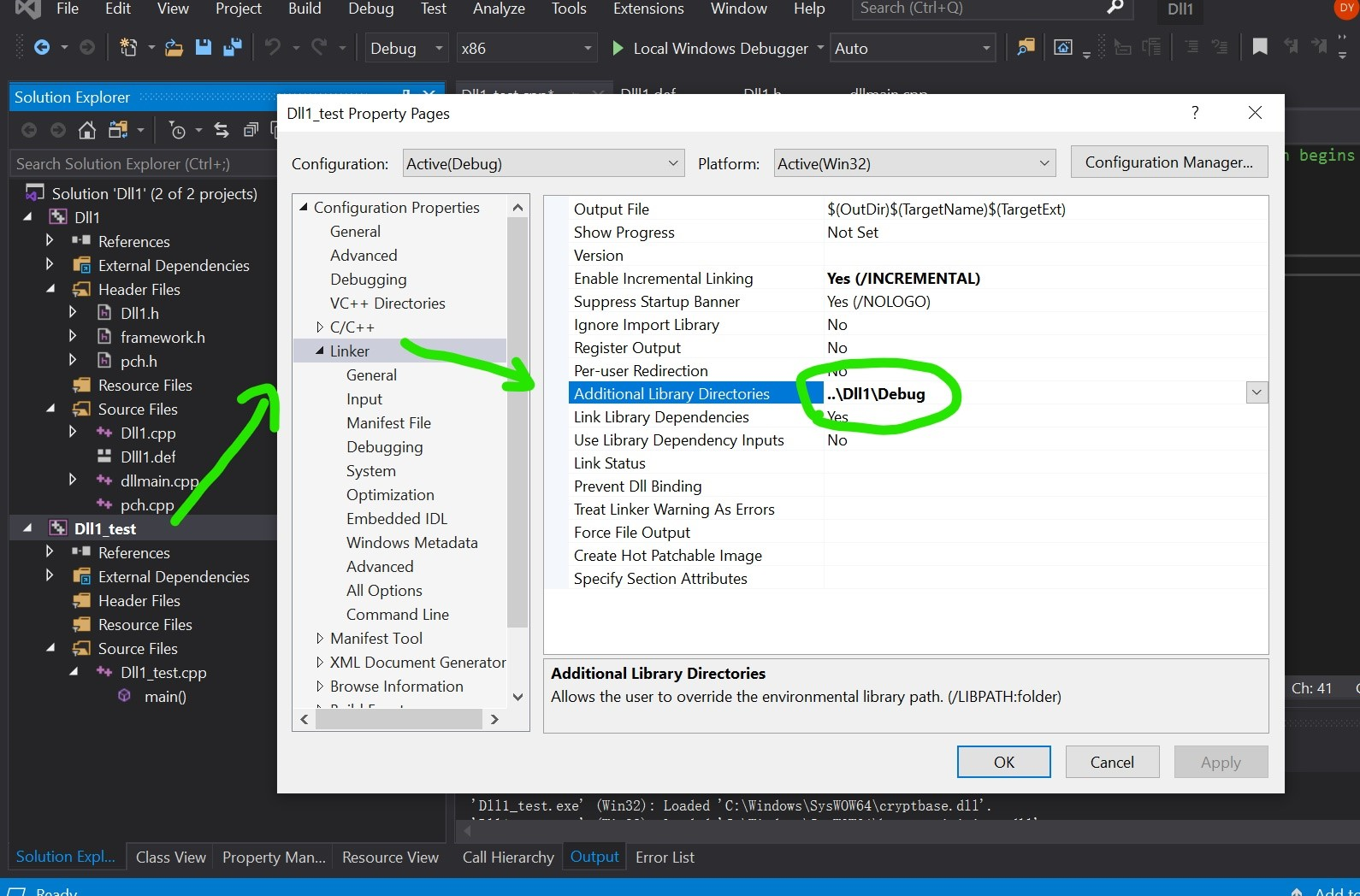Collapse the Linker node in property tree
The image size is (1360, 896).
[x=320, y=351]
